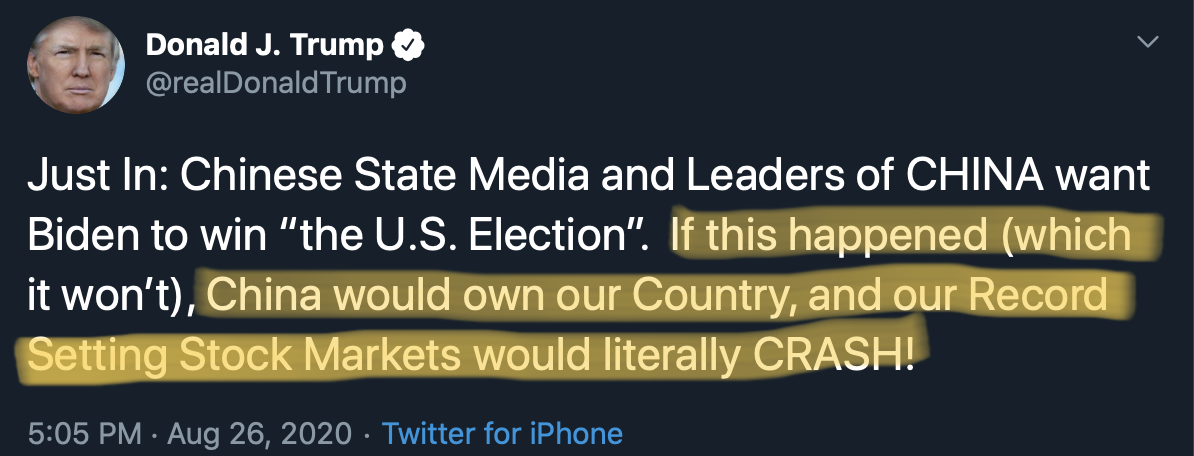Click the display name Donald J. Trump

[x=264, y=45]
